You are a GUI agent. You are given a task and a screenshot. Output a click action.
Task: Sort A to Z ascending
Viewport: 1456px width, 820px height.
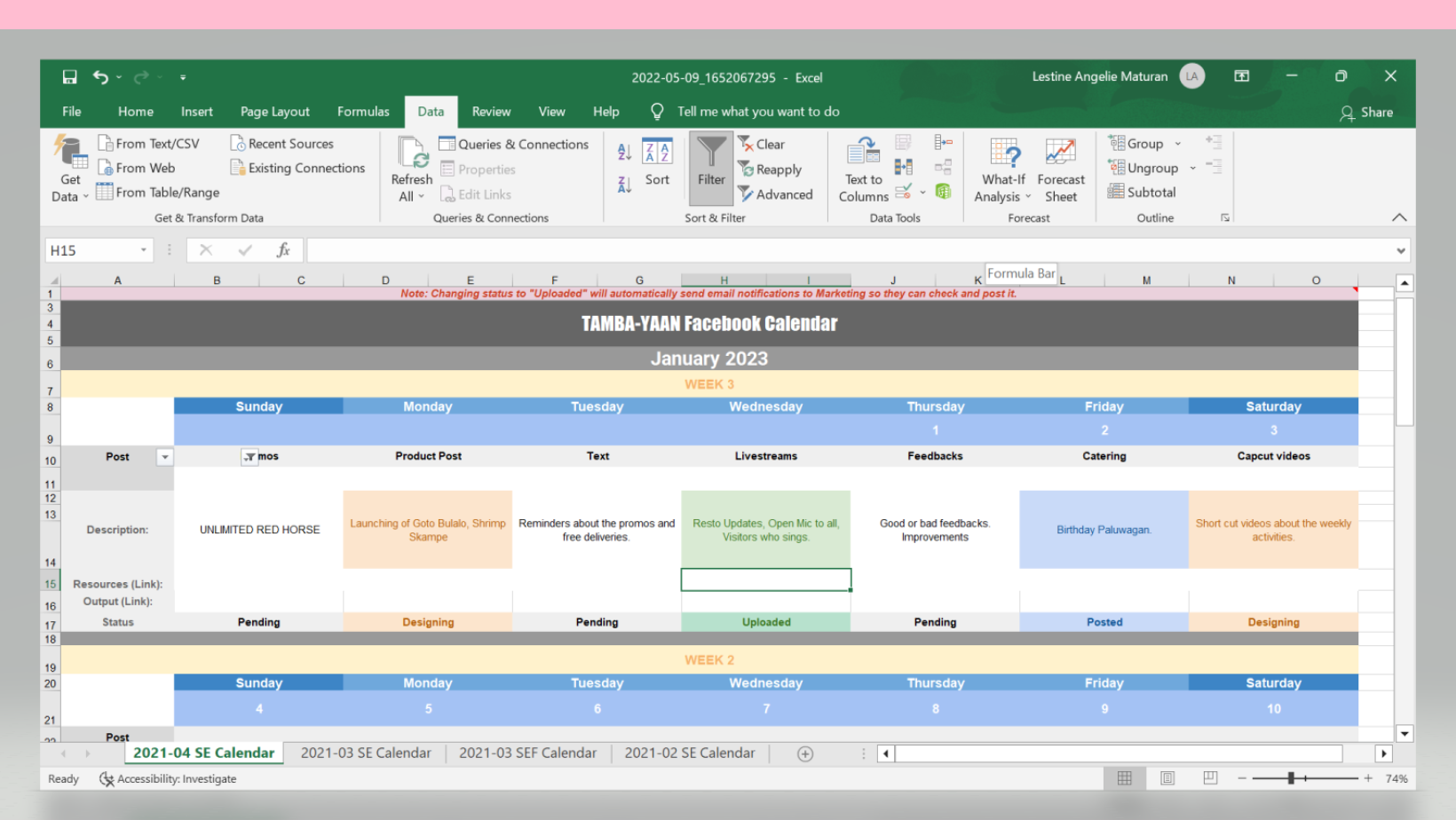(x=624, y=152)
